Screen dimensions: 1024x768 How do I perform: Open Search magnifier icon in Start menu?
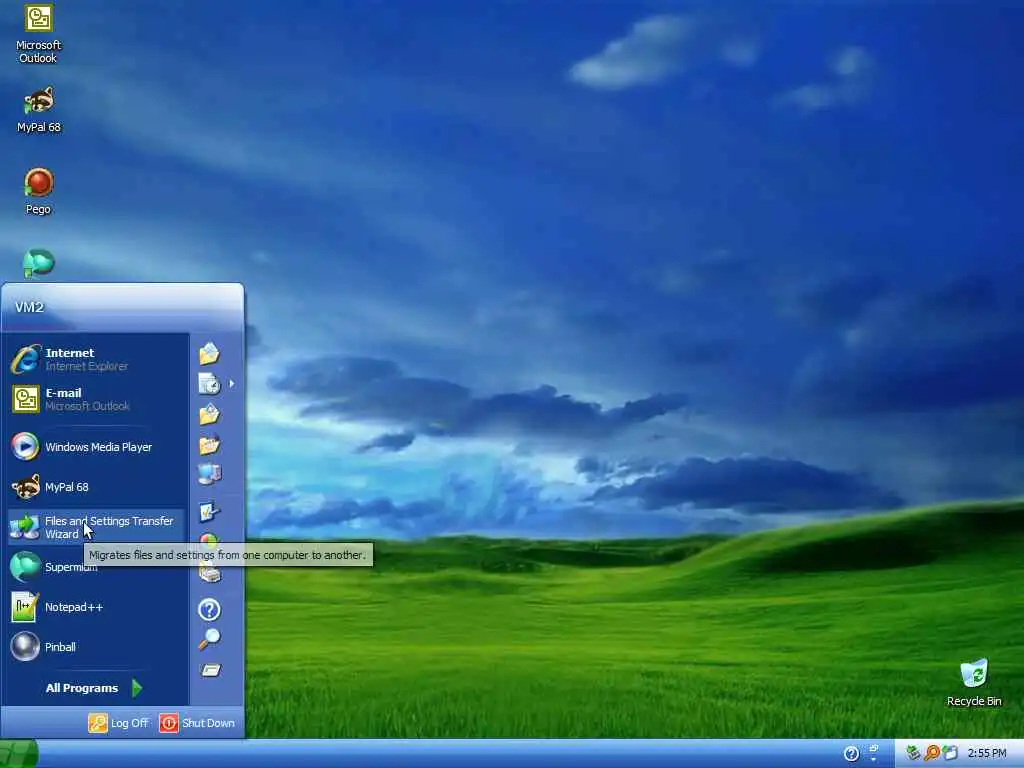pyautogui.click(x=209, y=639)
